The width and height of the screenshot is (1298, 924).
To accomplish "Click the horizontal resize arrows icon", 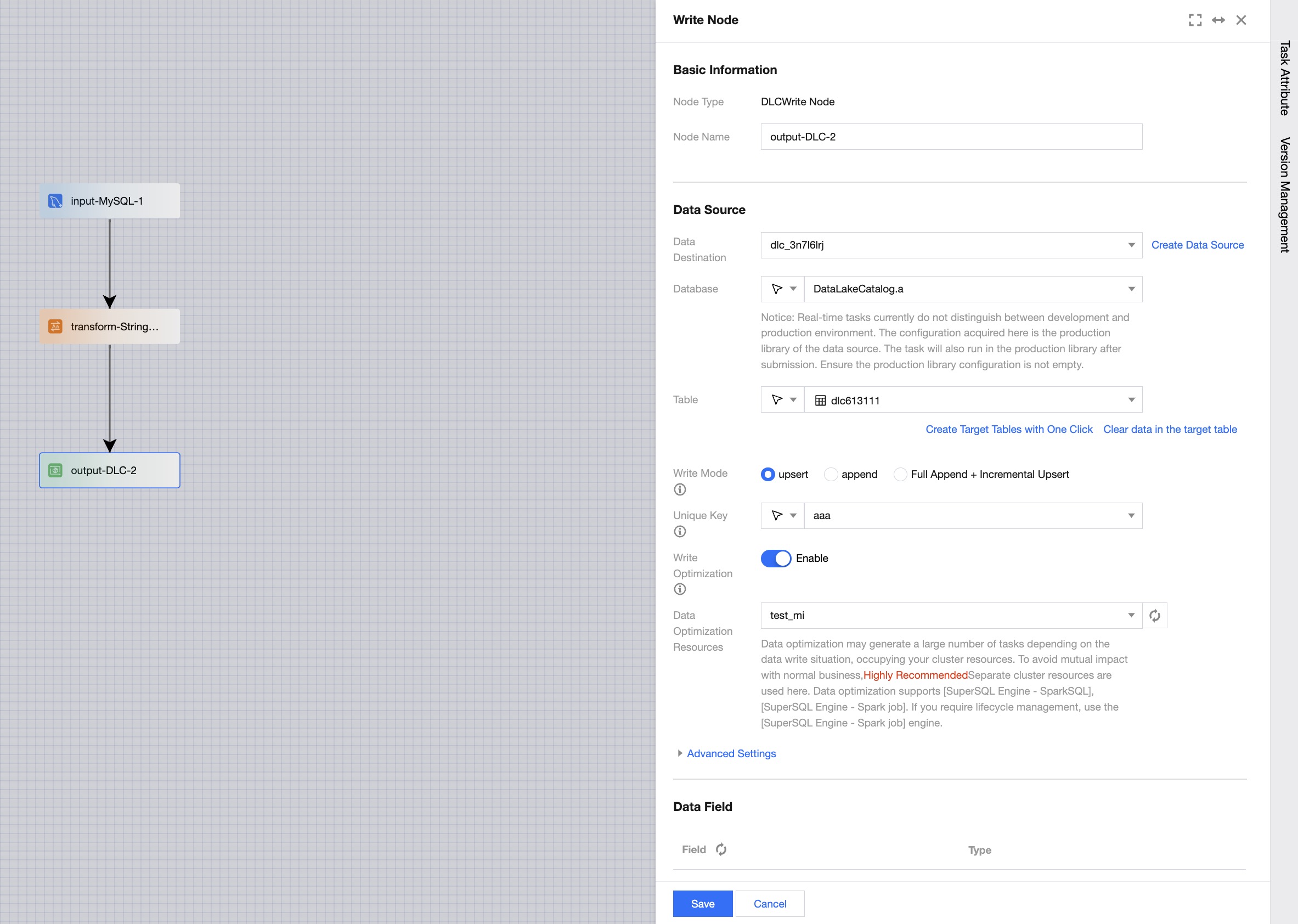I will tap(1218, 20).
